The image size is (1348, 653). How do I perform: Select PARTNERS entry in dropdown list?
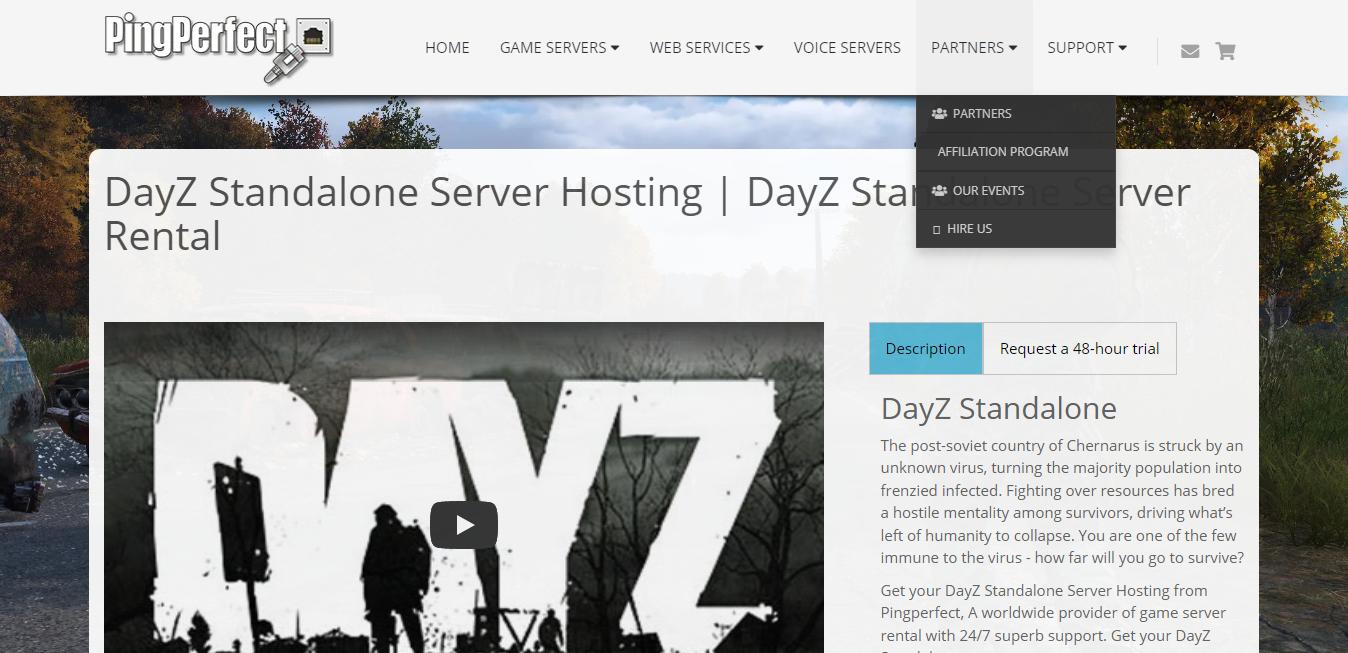[1015, 114]
